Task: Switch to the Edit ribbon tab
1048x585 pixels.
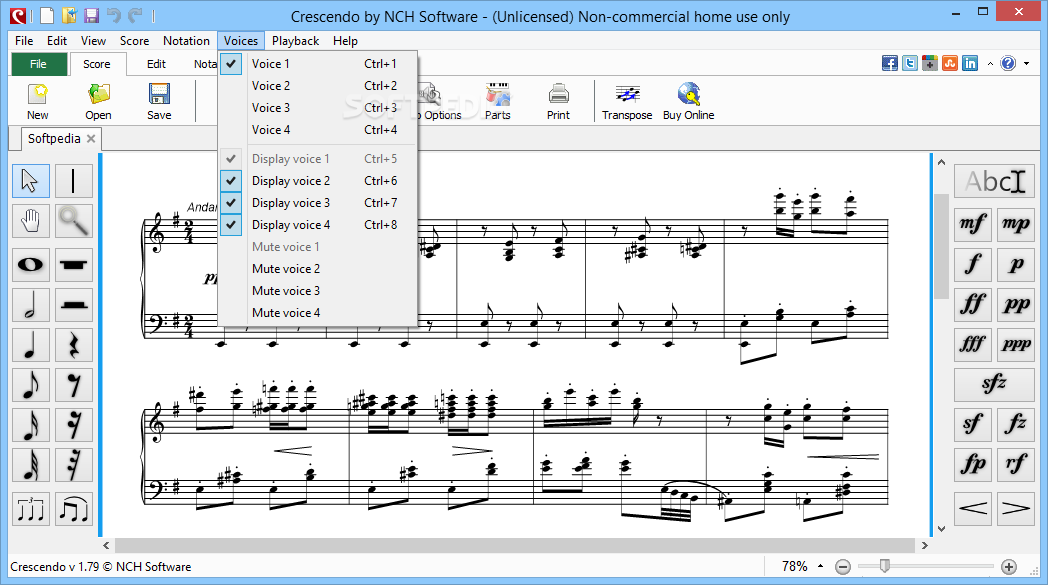Action: tap(156, 64)
